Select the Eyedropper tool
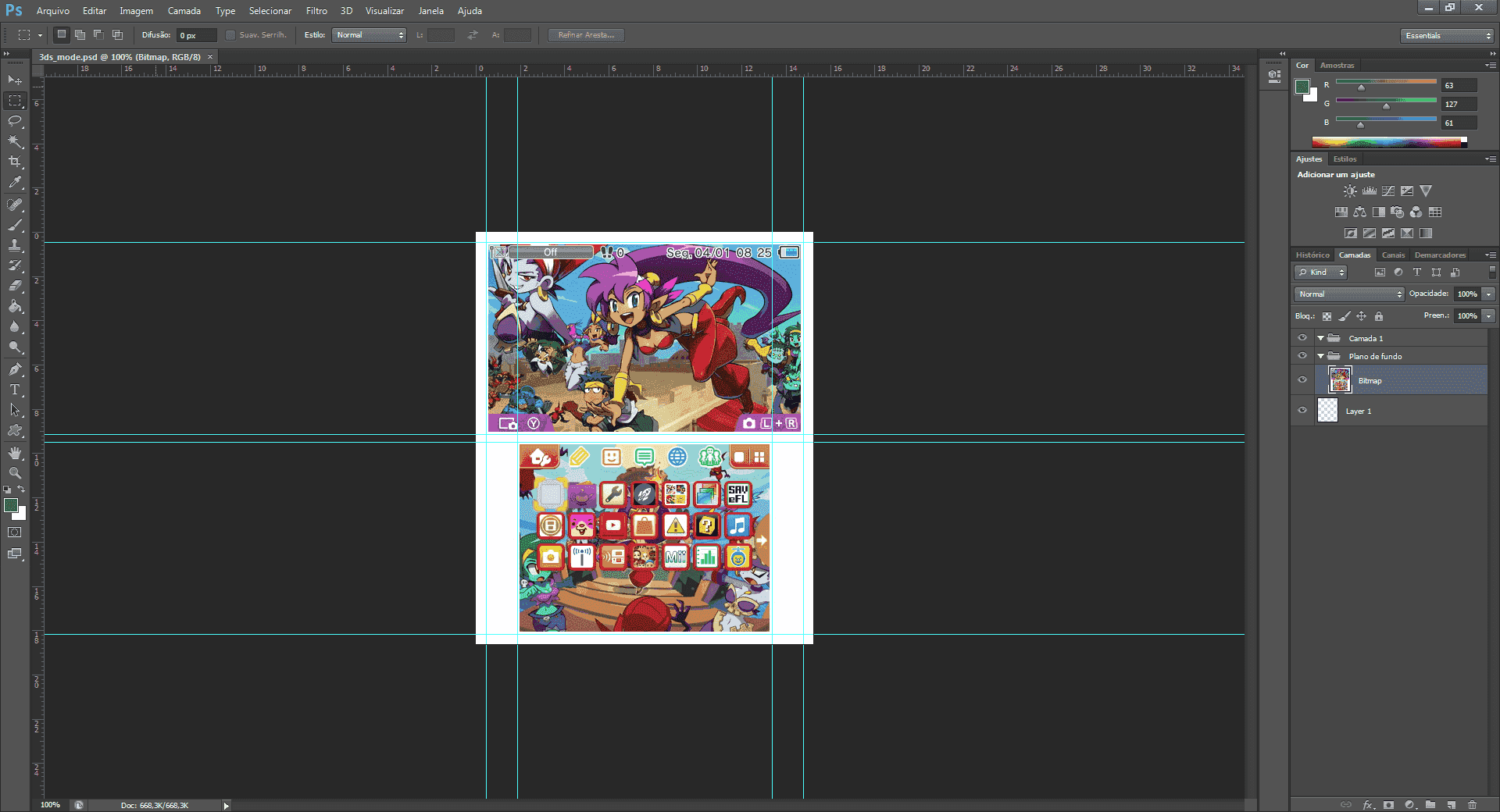 [15, 183]
